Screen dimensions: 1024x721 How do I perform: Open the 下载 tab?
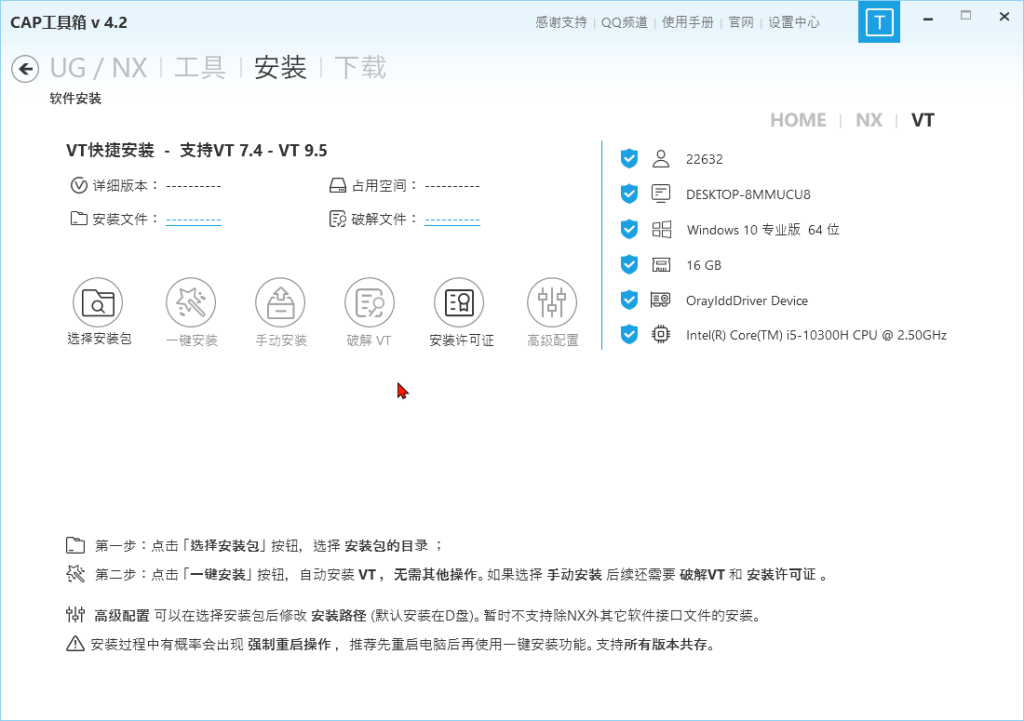click(360, 68)
